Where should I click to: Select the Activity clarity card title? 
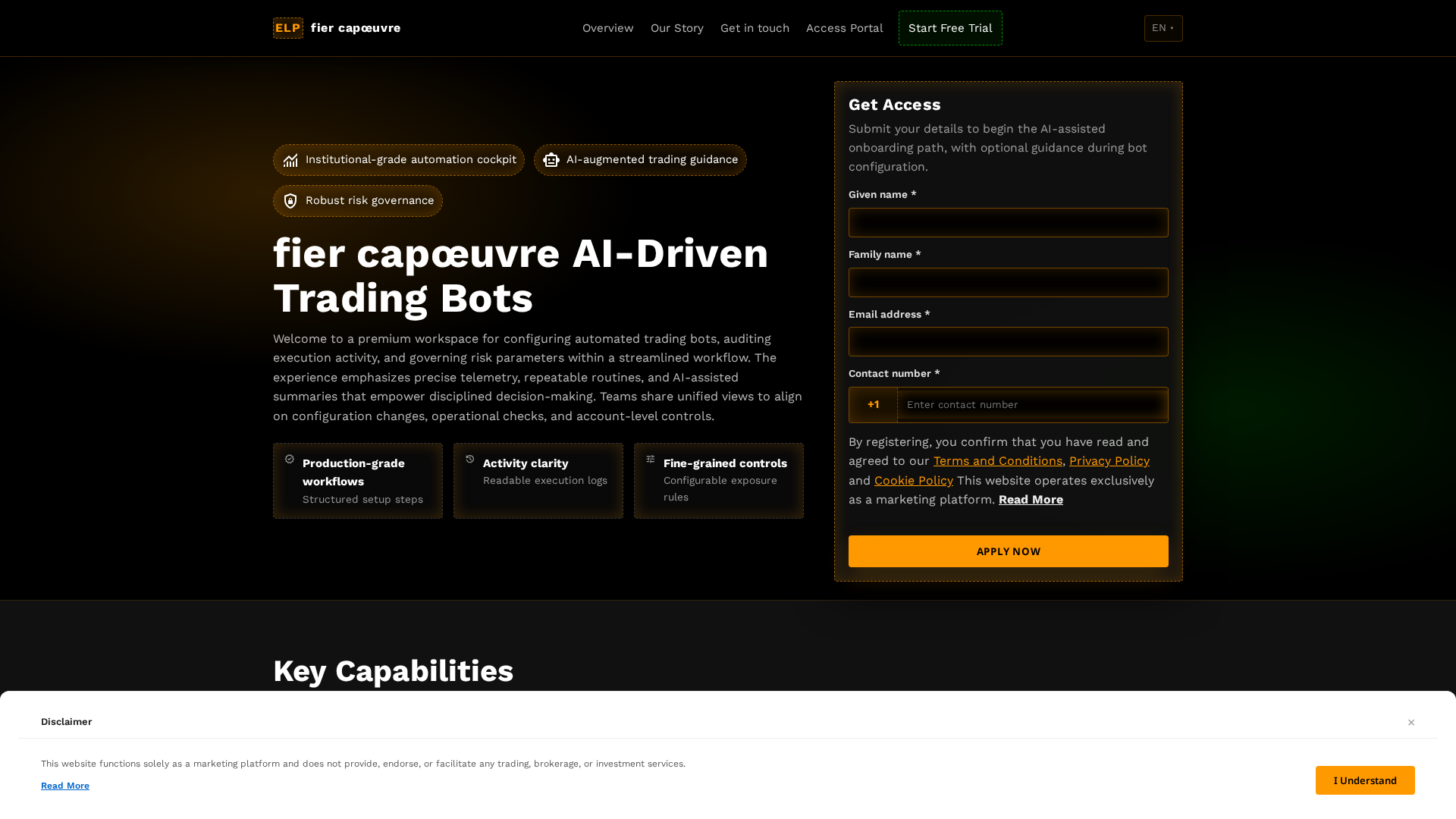click(526, 463)
